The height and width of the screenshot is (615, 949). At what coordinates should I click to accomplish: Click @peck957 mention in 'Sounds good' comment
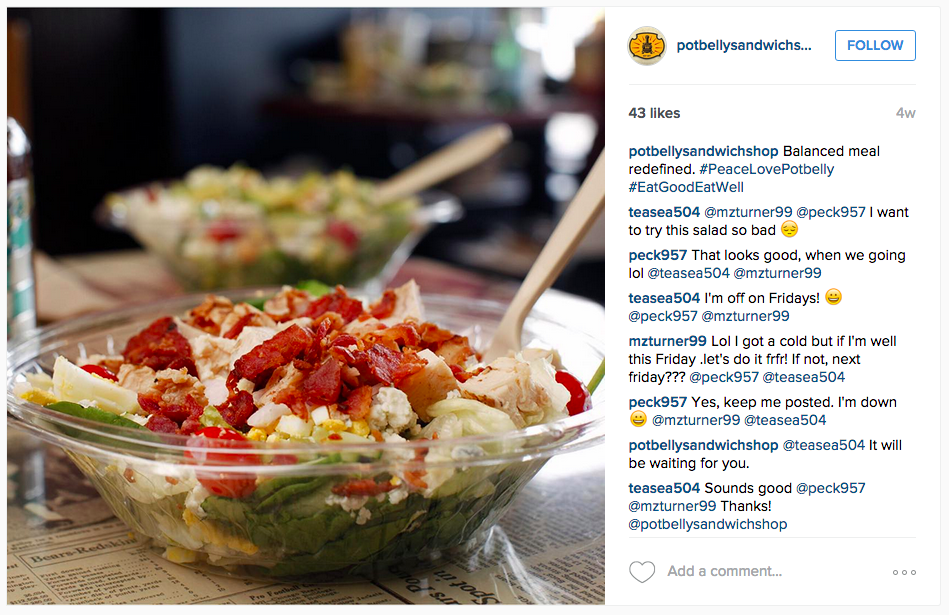[830, 488]
